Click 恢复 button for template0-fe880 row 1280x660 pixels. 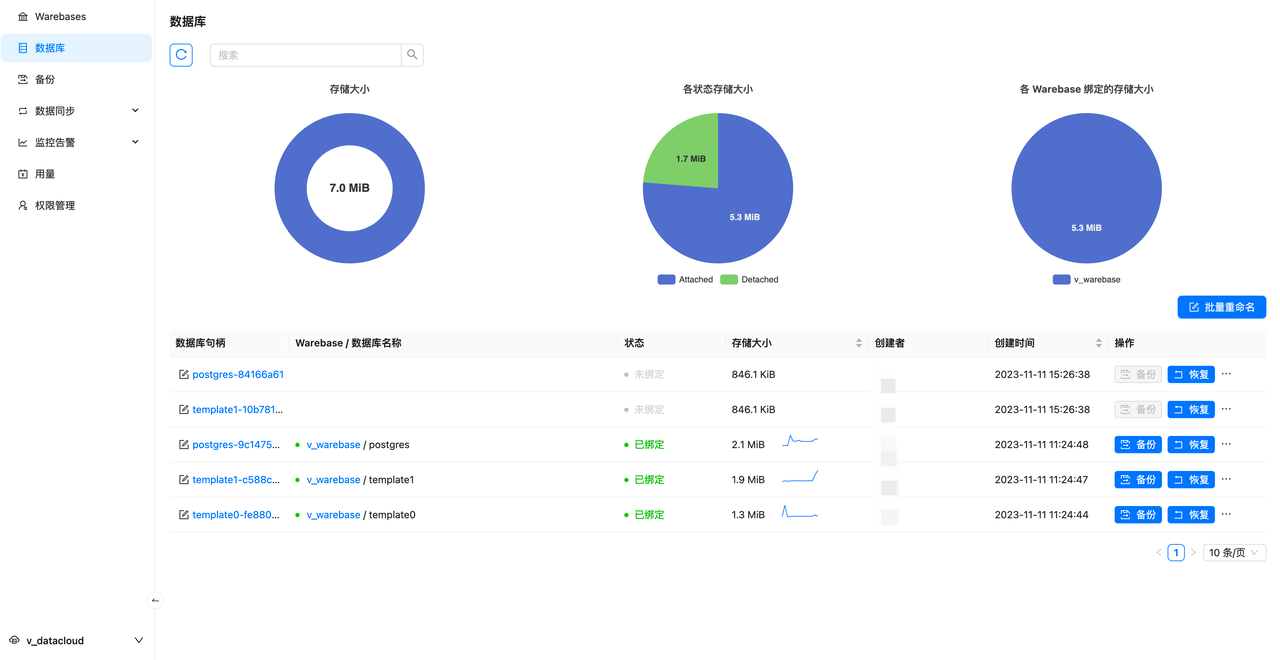pyautogui.click(x=1191, y=515)
